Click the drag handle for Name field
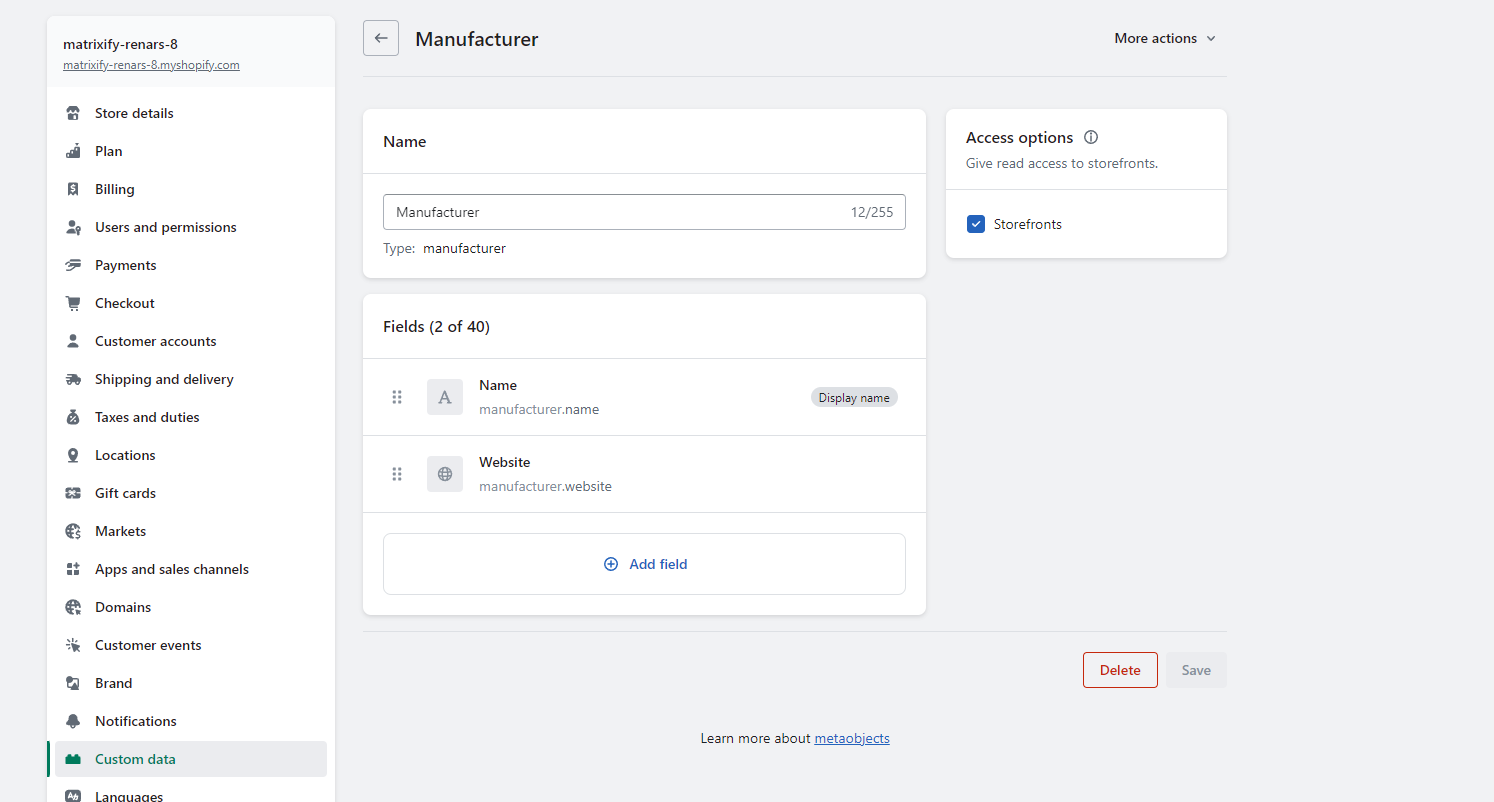The image size is (1494, 802). (x=397, y=397)
